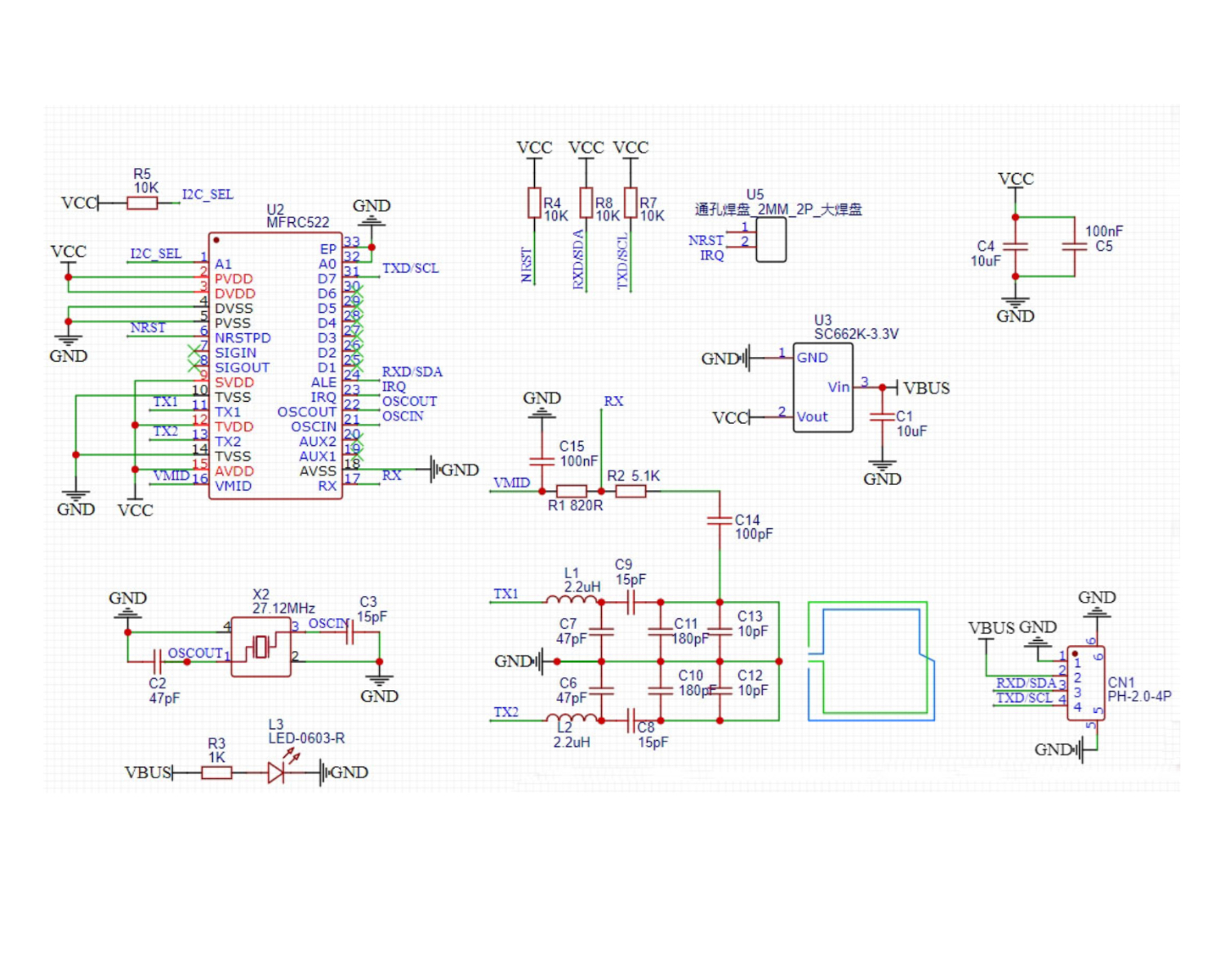The width and height of the screenshot is (1225, 980).
Task: Click the PH-2.0-4P connector CN1 body
Action: click(1085, 684)
